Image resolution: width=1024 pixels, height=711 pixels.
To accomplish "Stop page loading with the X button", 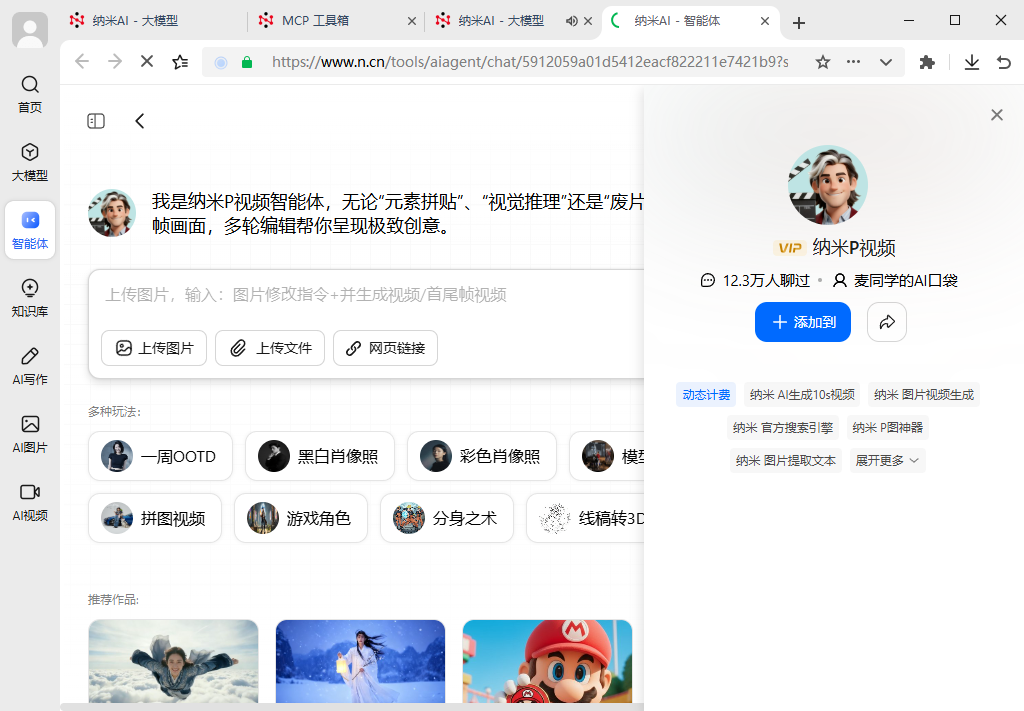I will click(147, 61).
